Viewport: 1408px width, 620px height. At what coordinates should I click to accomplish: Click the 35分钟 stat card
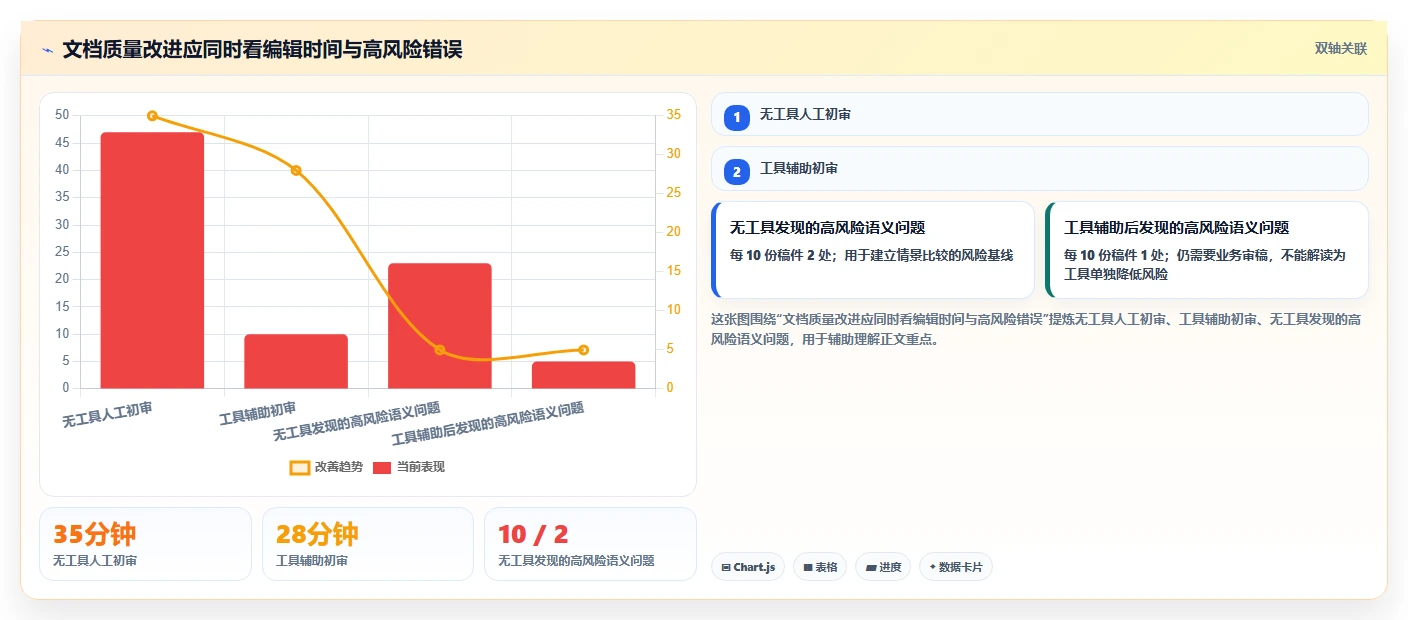point(145,544)
